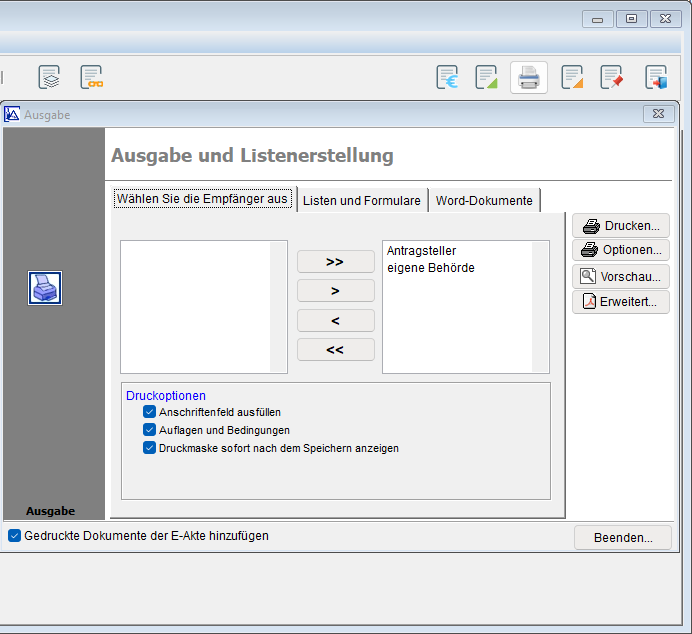Move all recipients right with >> button

click(x=335, y=261)
